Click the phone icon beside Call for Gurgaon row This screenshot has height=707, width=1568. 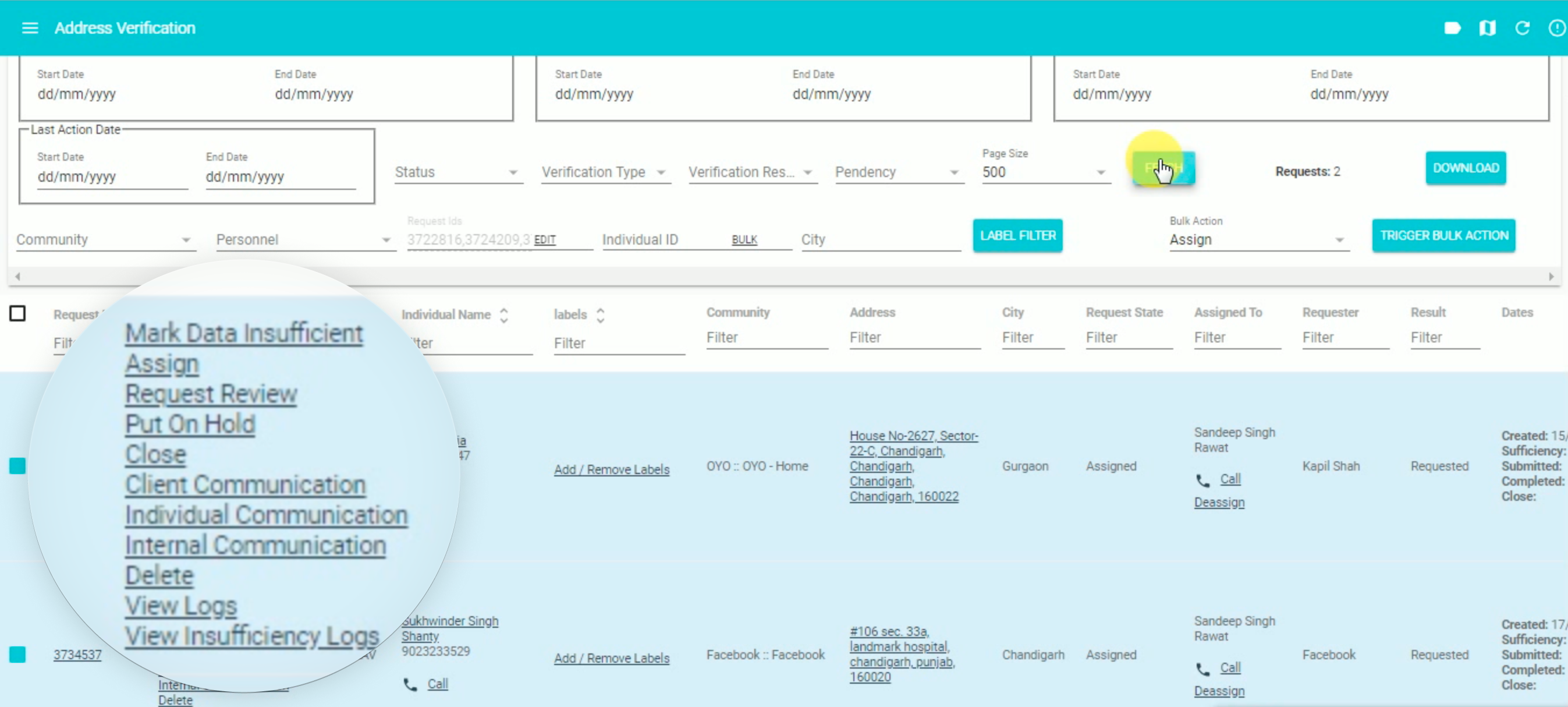tap(1203, 480)
